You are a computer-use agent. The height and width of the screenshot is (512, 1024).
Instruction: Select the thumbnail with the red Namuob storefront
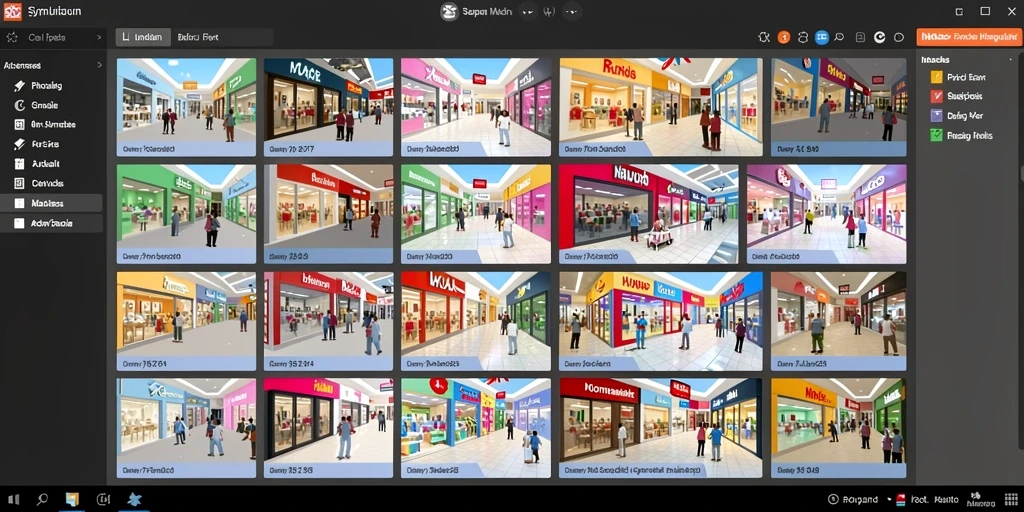[x=648, y=214]
